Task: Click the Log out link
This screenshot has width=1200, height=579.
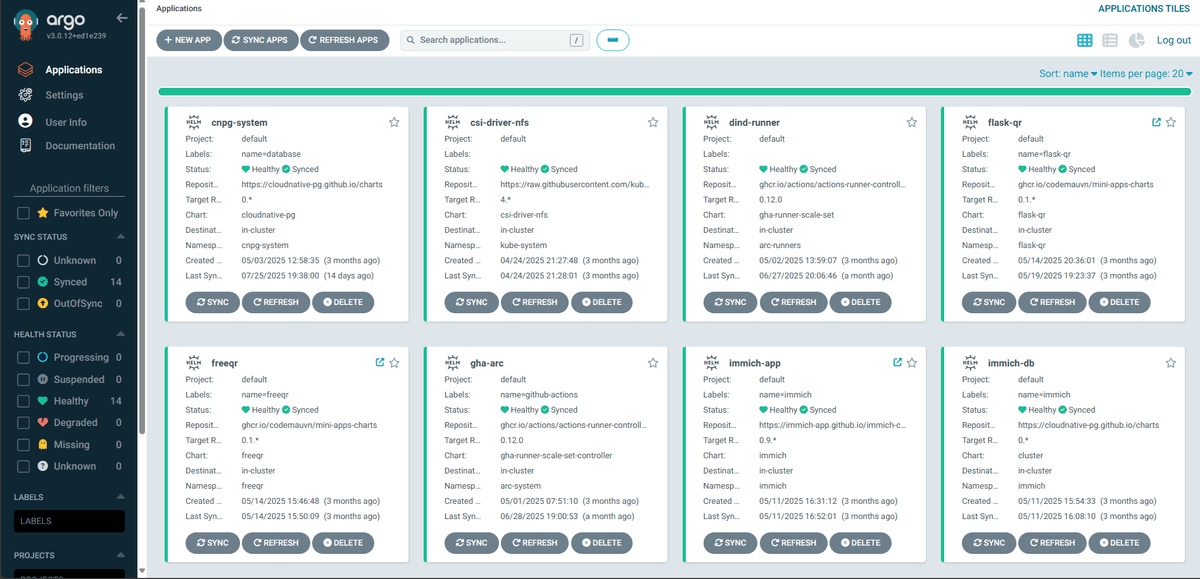Action: click(1173, 40)
